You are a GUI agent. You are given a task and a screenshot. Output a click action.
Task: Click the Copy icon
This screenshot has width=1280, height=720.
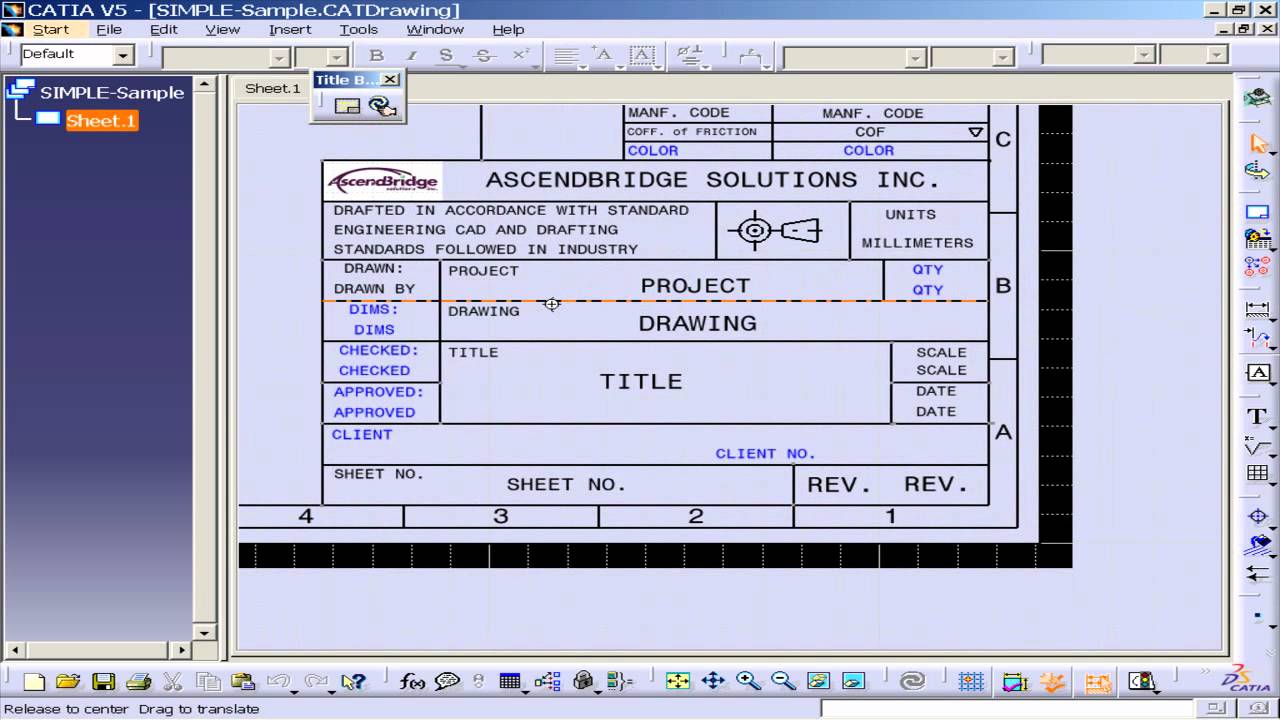pyautogui.click(x=208, y=681)
